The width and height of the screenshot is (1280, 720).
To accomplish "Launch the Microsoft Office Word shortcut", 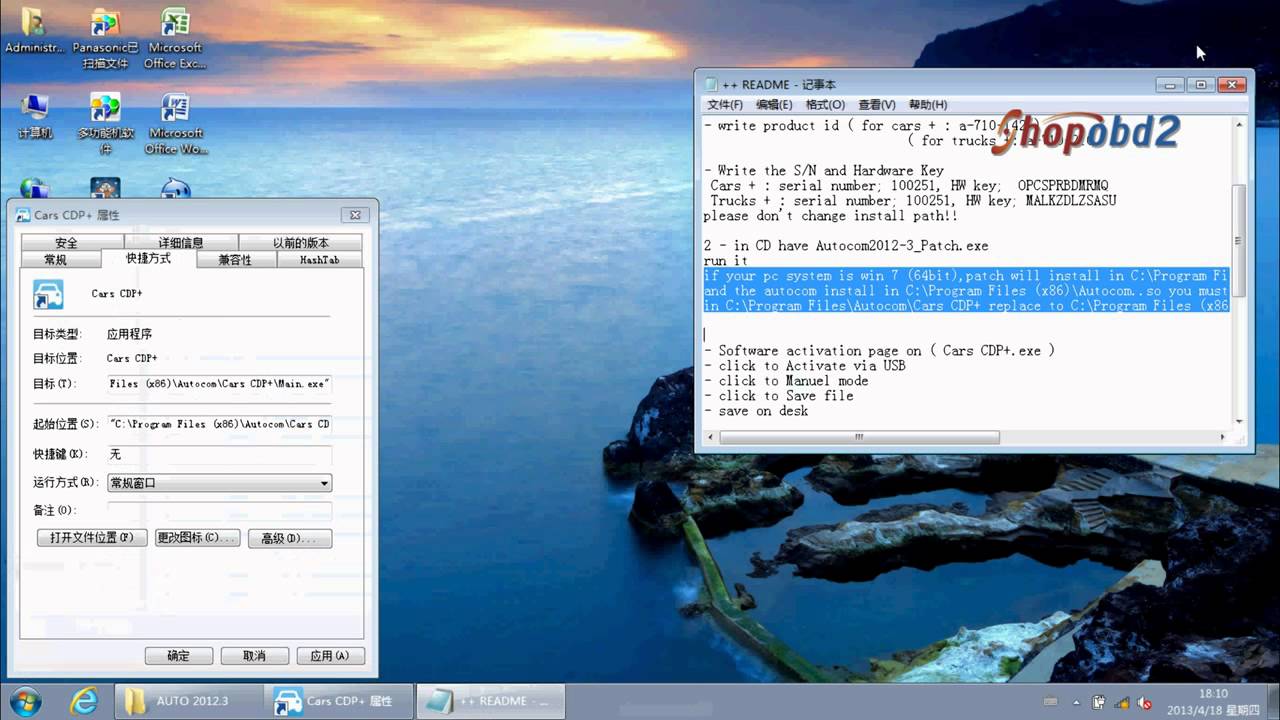I will click(x=175, y=124).
